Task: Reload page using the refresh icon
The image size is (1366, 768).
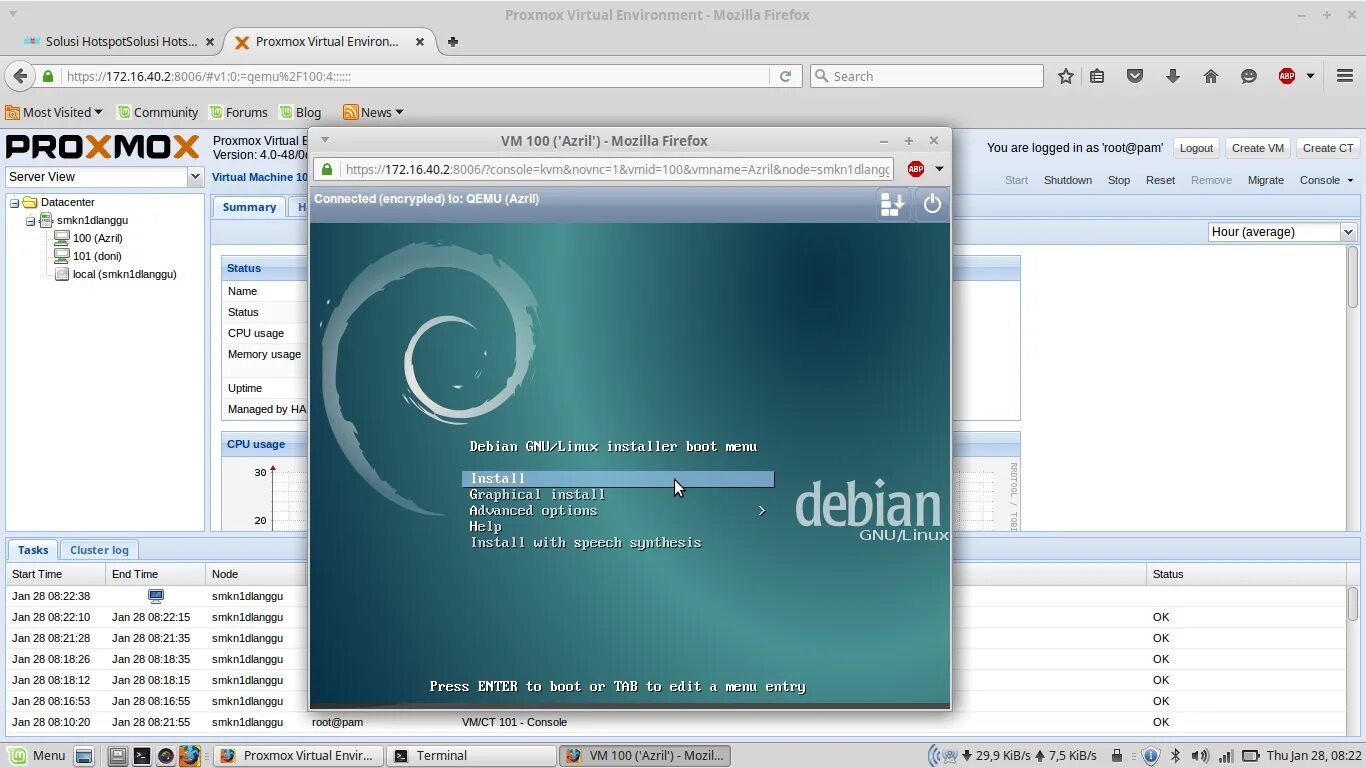Action: point(785,76)
